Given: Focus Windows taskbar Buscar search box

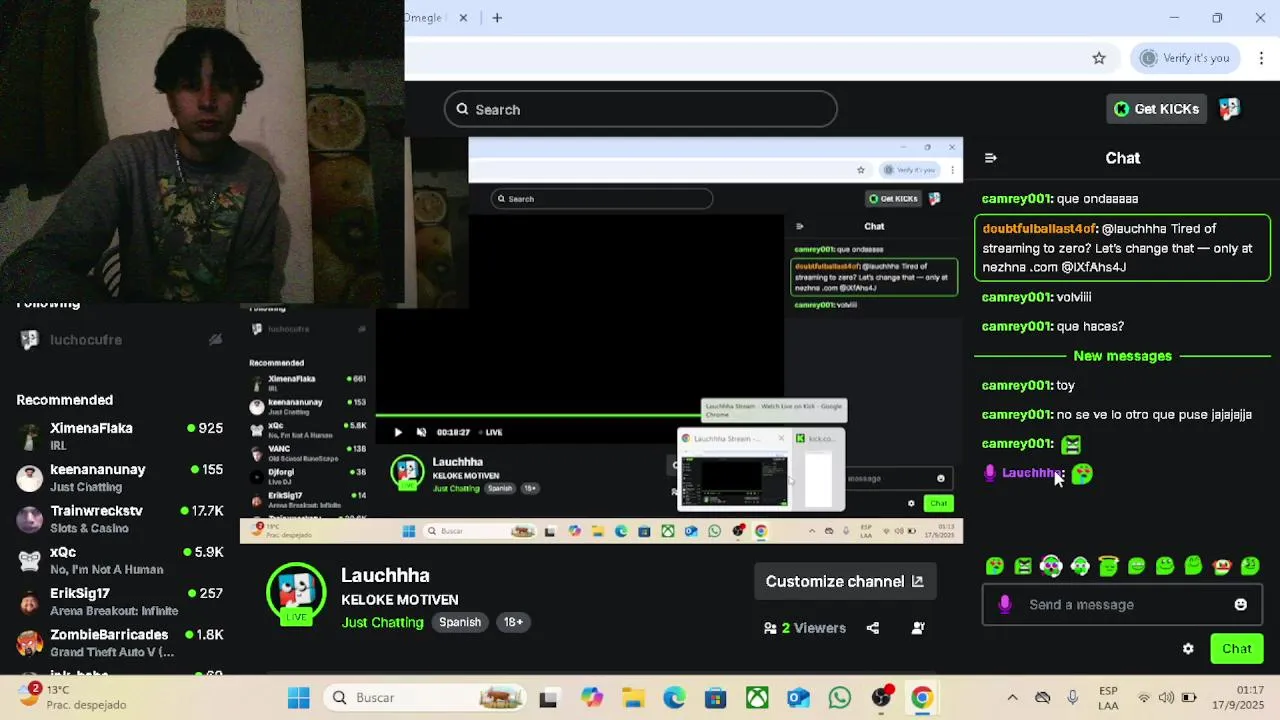Looking at the screenshot, I should 427,698.
